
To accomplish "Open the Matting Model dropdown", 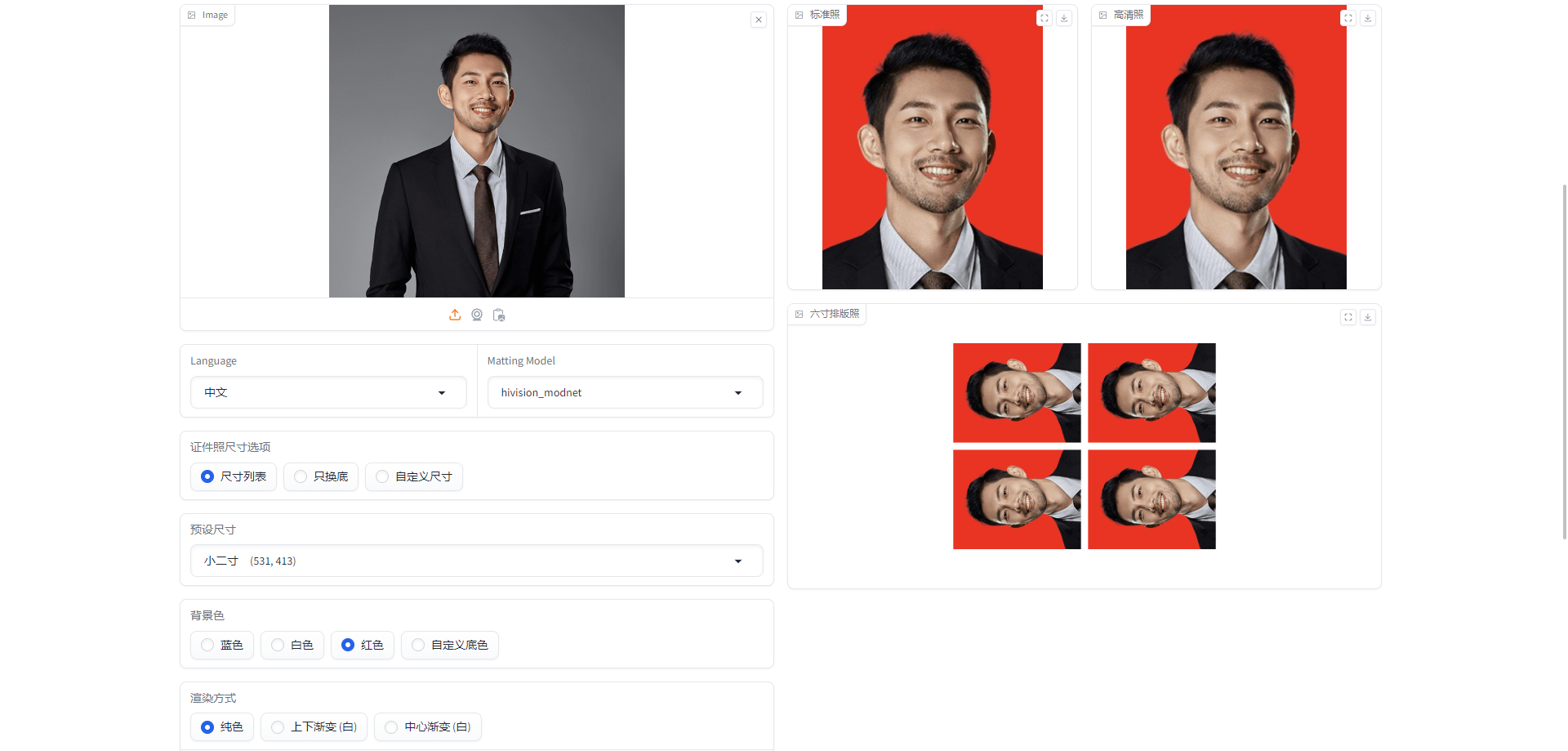I will 626,392.
